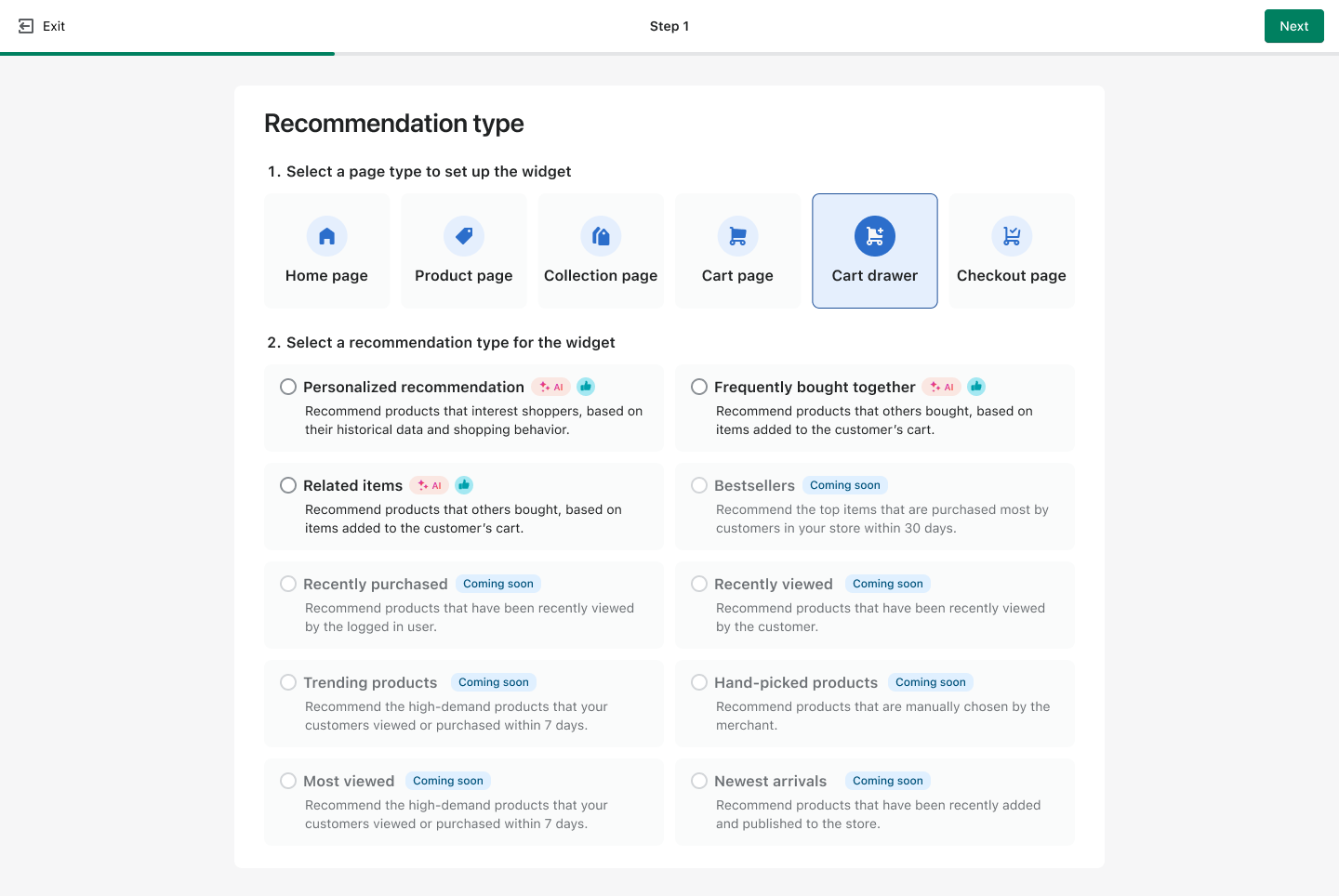This screenshot has width=1339, height=896.
Task: Choose Frequently bought together as recommendation type
Action: click(699, 387)
